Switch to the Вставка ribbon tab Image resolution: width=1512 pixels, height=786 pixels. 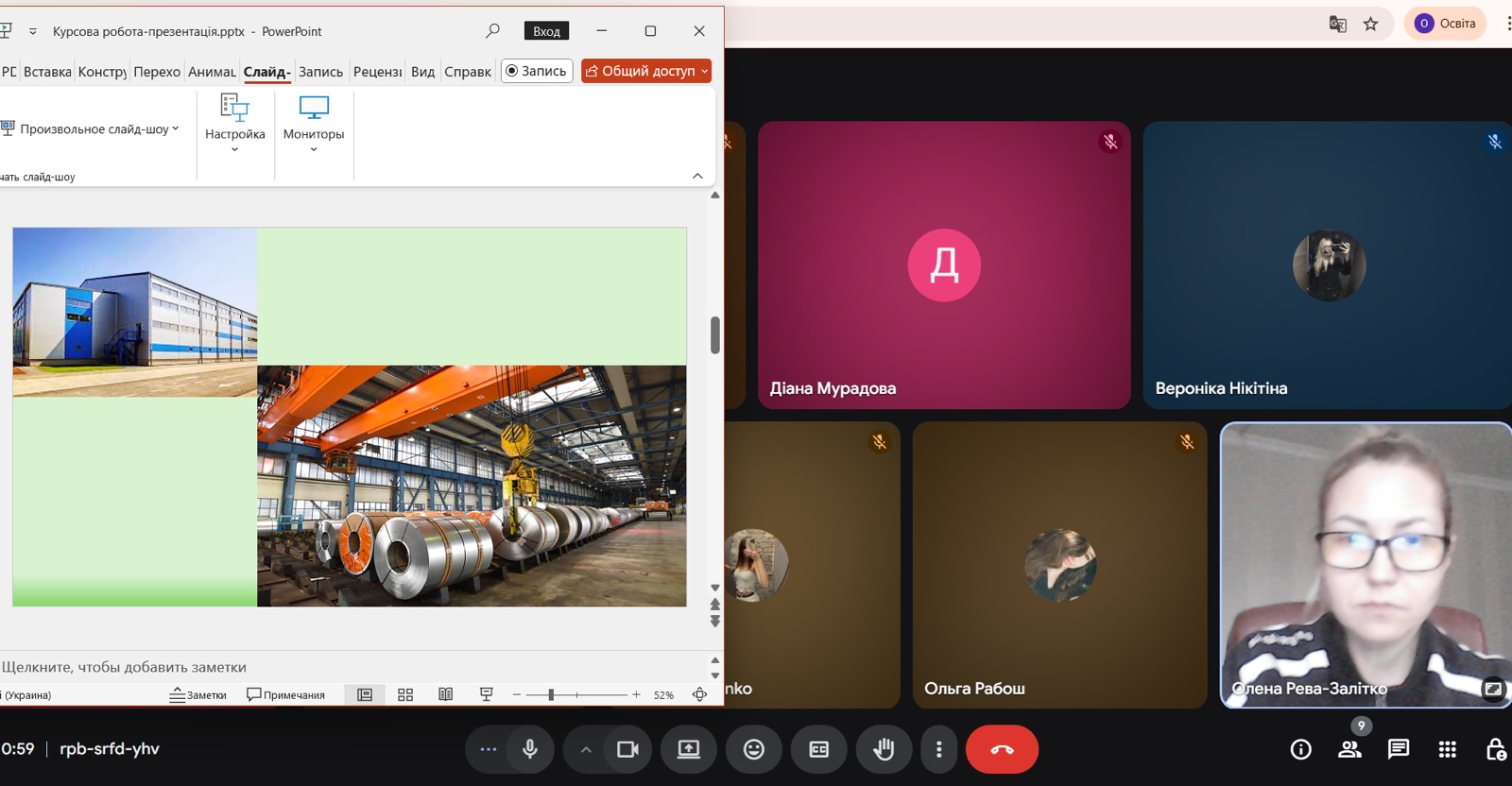click(x=47, y=71)
